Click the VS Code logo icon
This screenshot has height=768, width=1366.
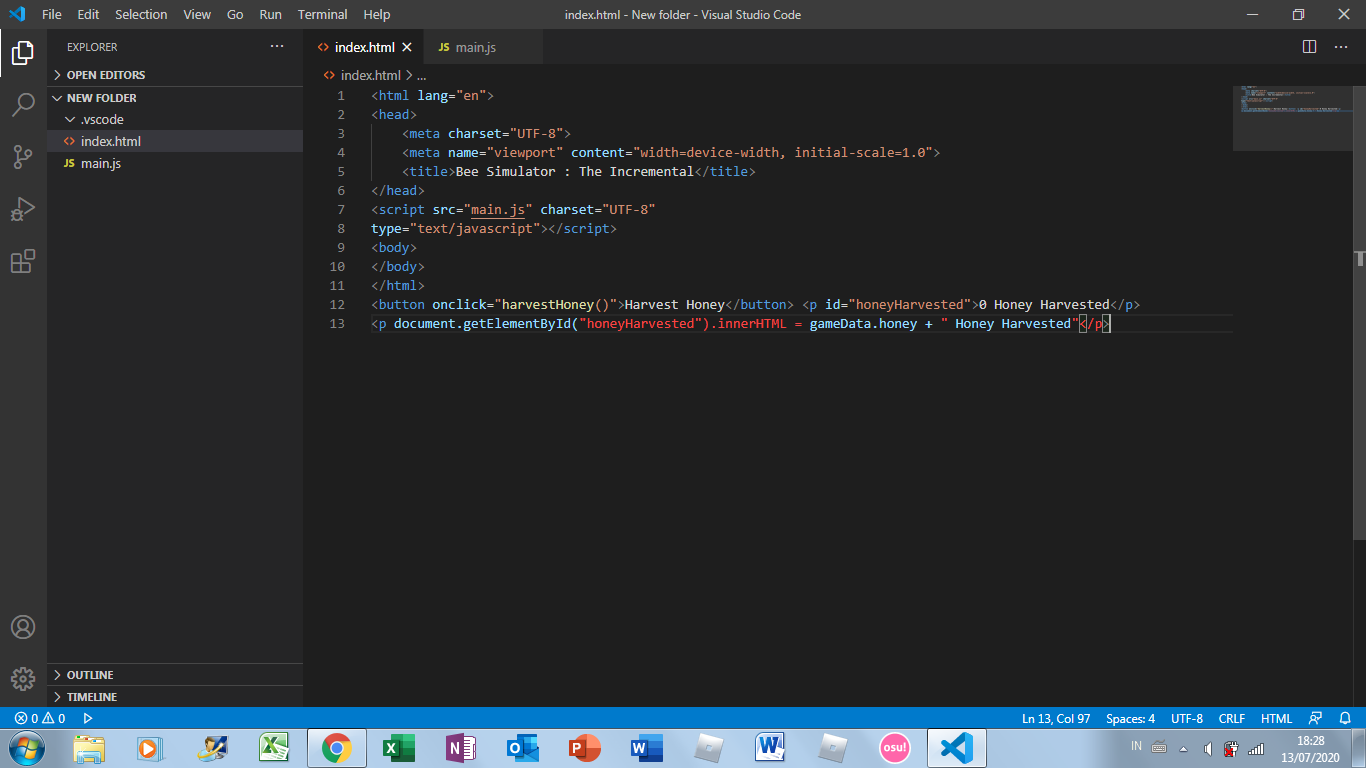17,14
